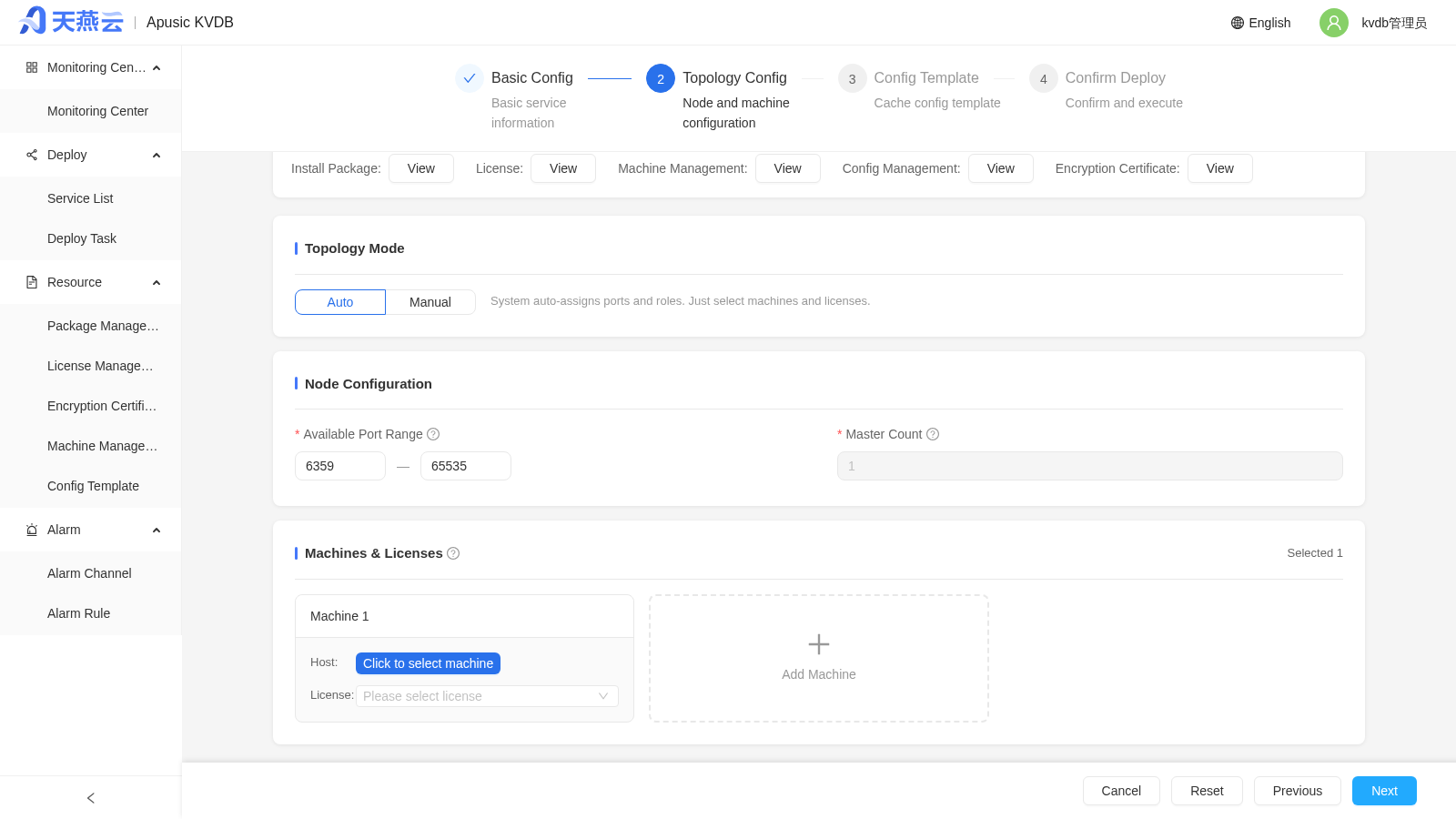Click the Config Template step title

pyautogui.click(x=926, y=78)
